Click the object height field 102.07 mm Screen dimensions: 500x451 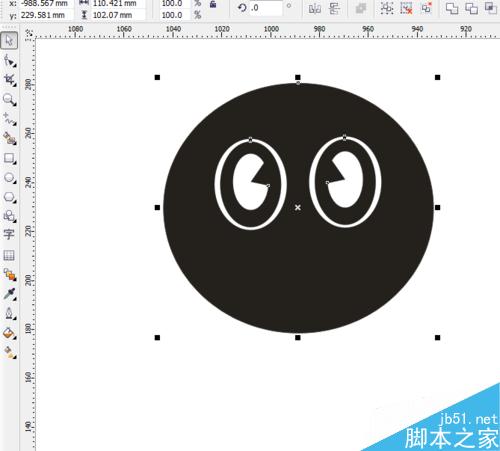[x=118, y=15]
